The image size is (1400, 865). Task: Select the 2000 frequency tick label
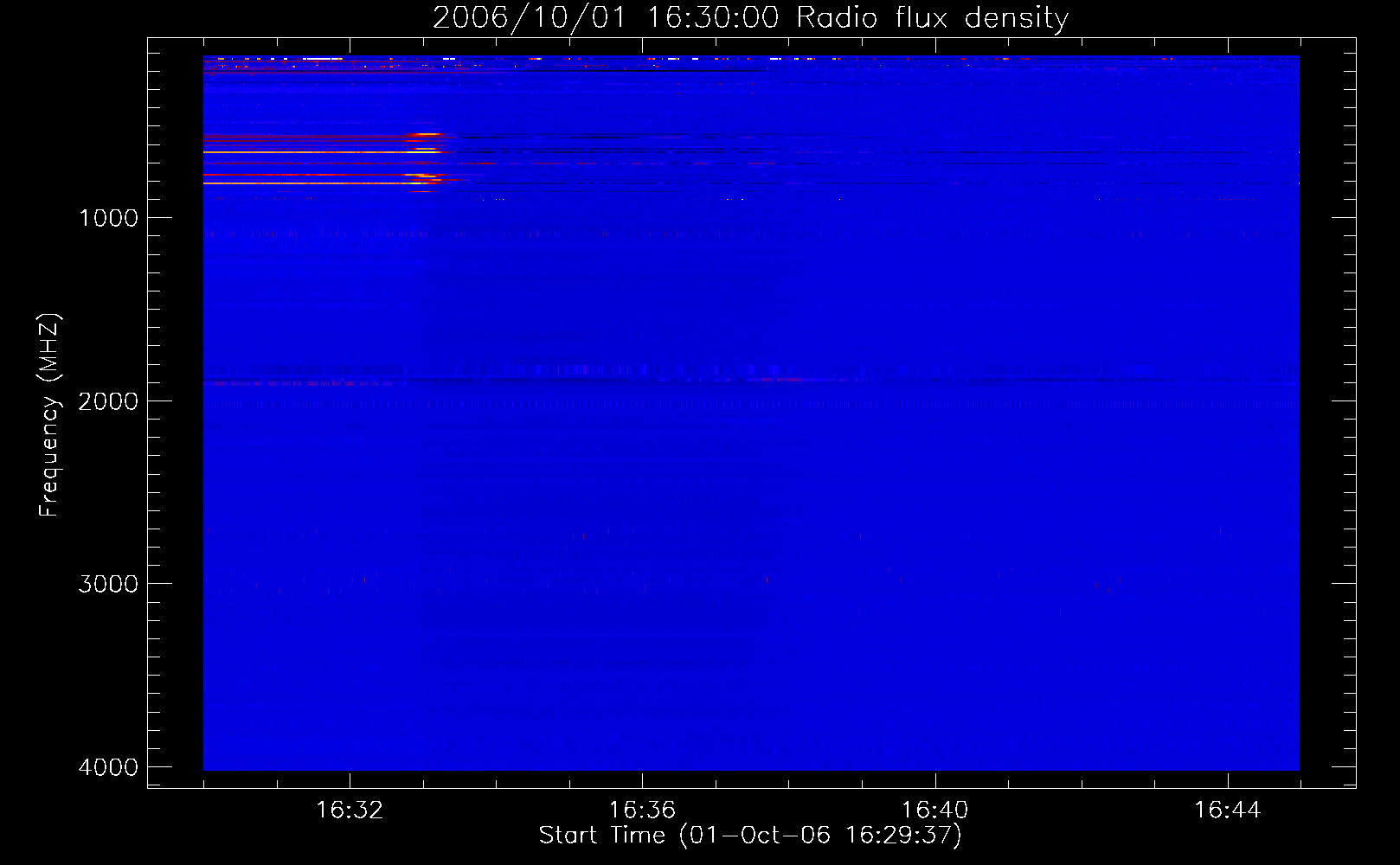click(x=109, y=401)
